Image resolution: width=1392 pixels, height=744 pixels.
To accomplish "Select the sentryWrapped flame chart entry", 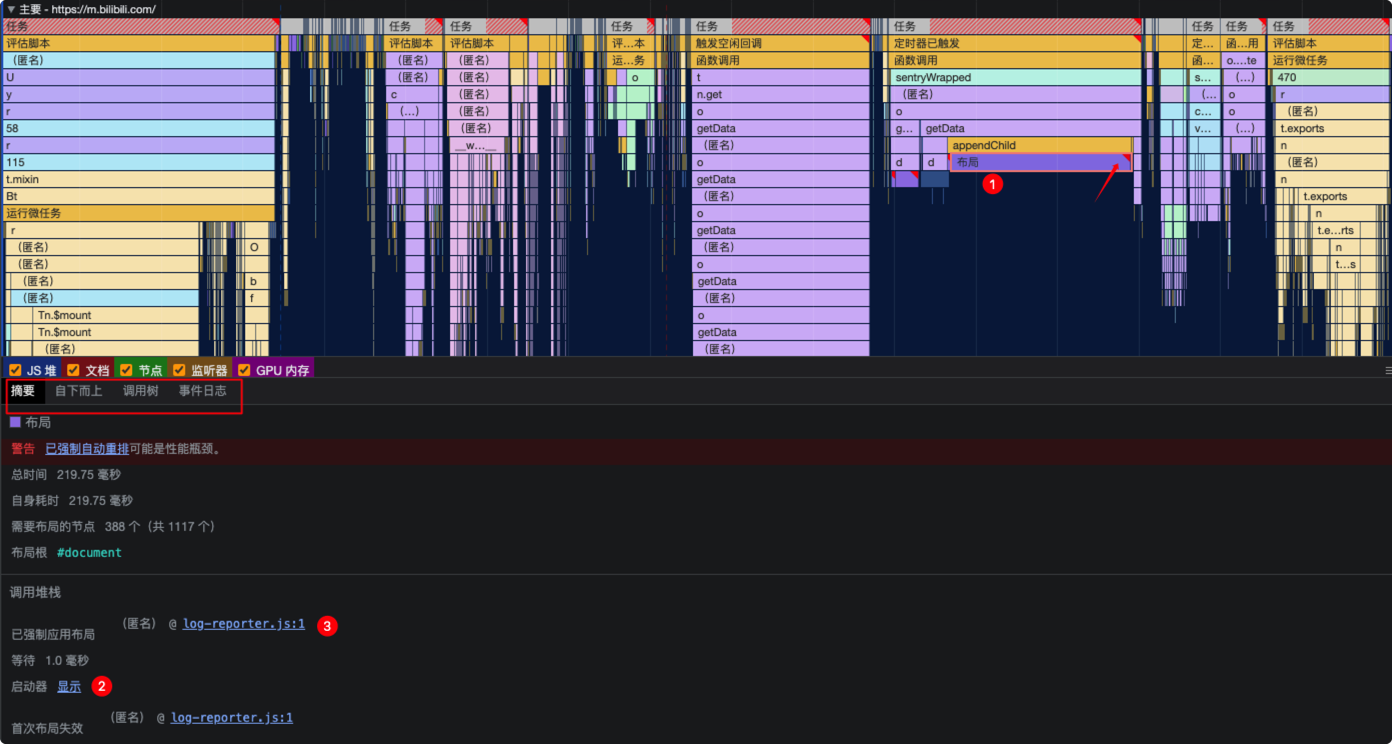I will coord(1015,77).
